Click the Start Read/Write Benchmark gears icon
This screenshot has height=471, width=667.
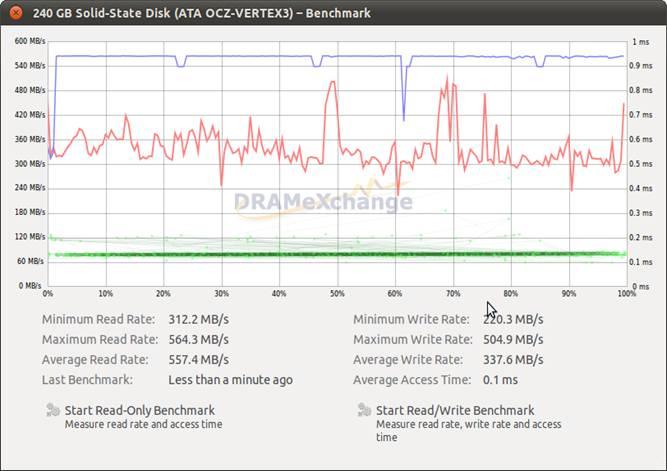[x=364, y=410]
